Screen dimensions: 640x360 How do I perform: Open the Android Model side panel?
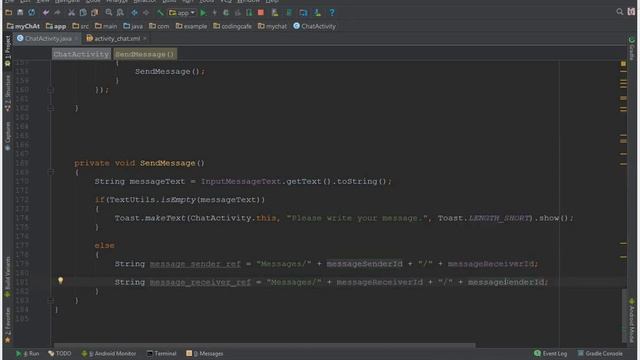(631, 320)
